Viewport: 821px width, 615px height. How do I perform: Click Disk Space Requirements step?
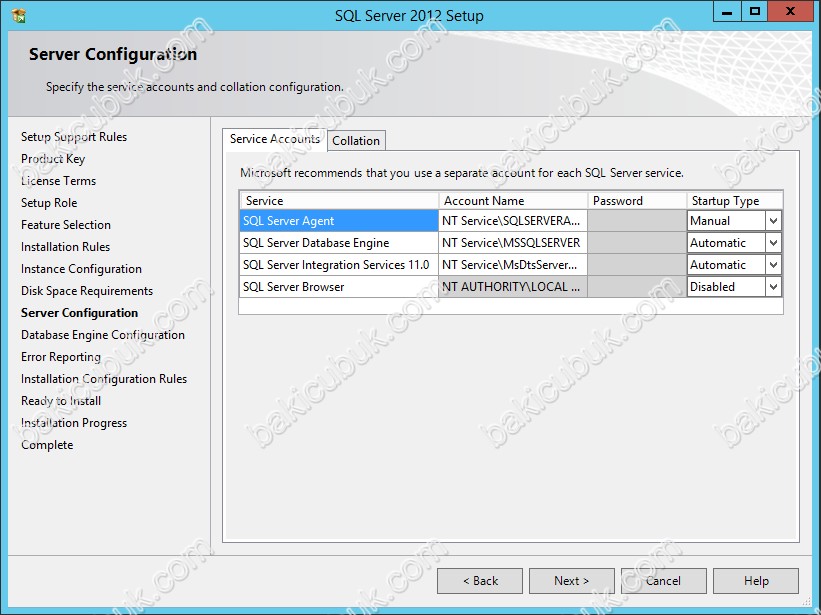point(87,290)
